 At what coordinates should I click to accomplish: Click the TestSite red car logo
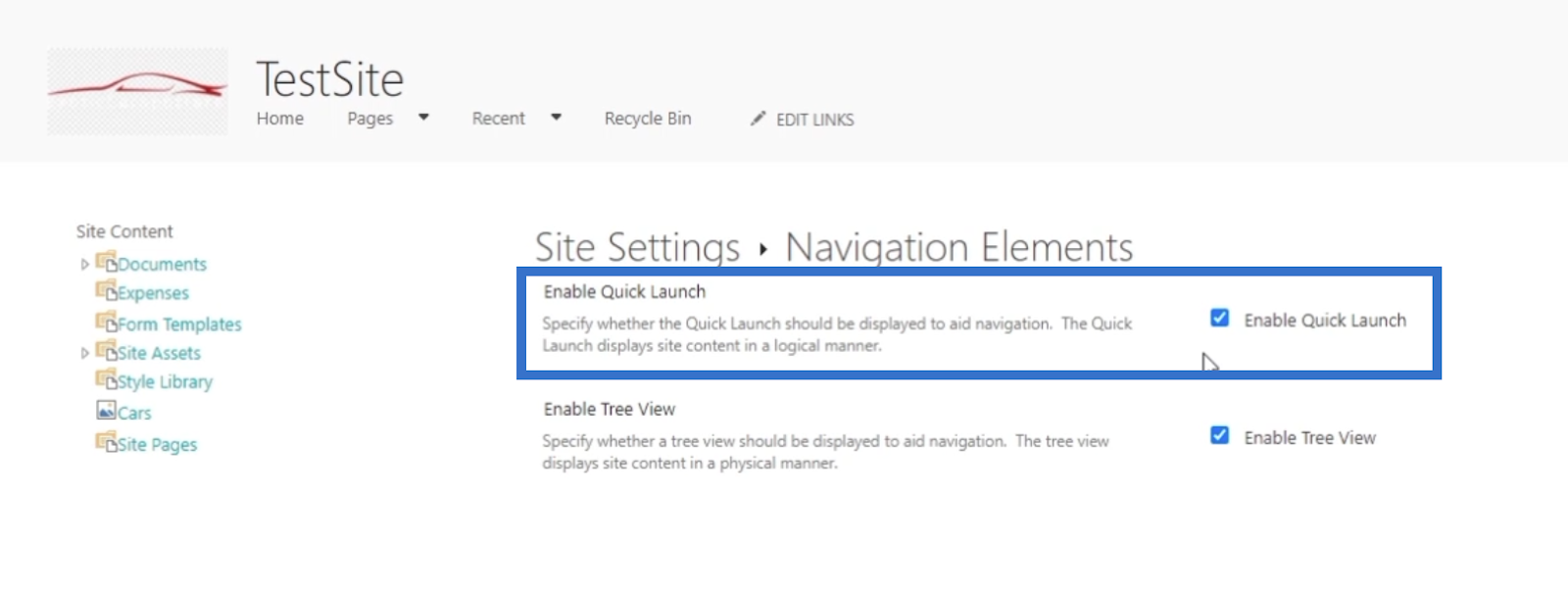coord(138,91)
